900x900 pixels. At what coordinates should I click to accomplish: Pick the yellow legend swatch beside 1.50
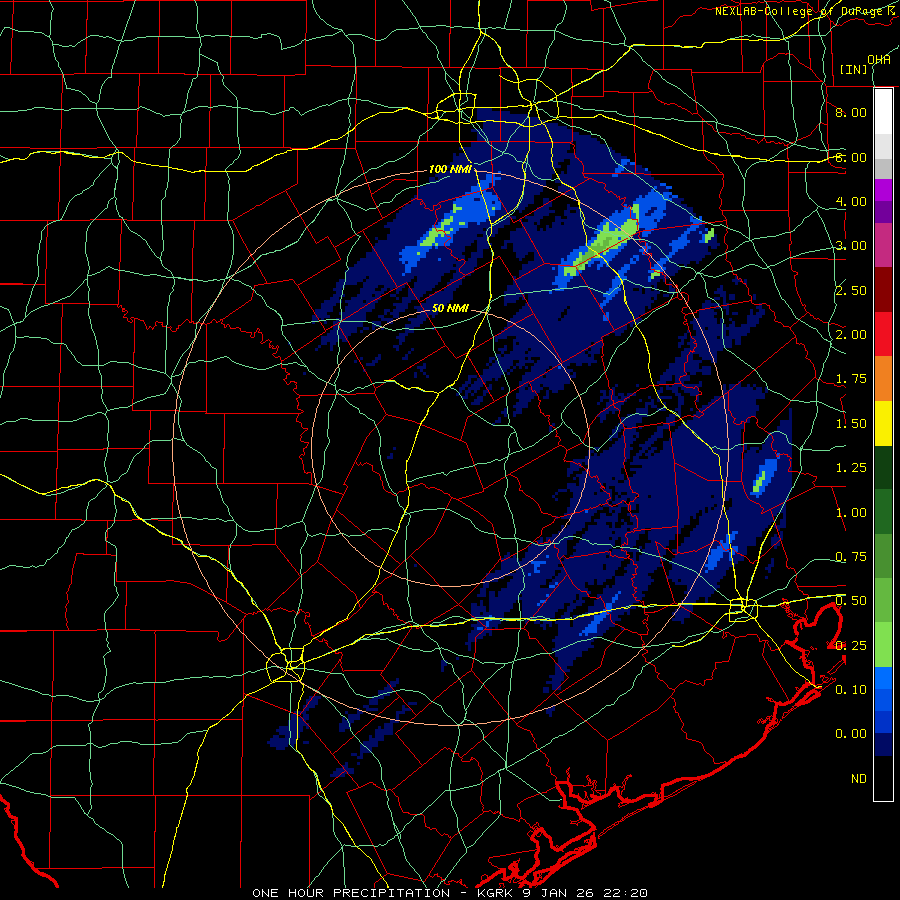tap(883, 423)
